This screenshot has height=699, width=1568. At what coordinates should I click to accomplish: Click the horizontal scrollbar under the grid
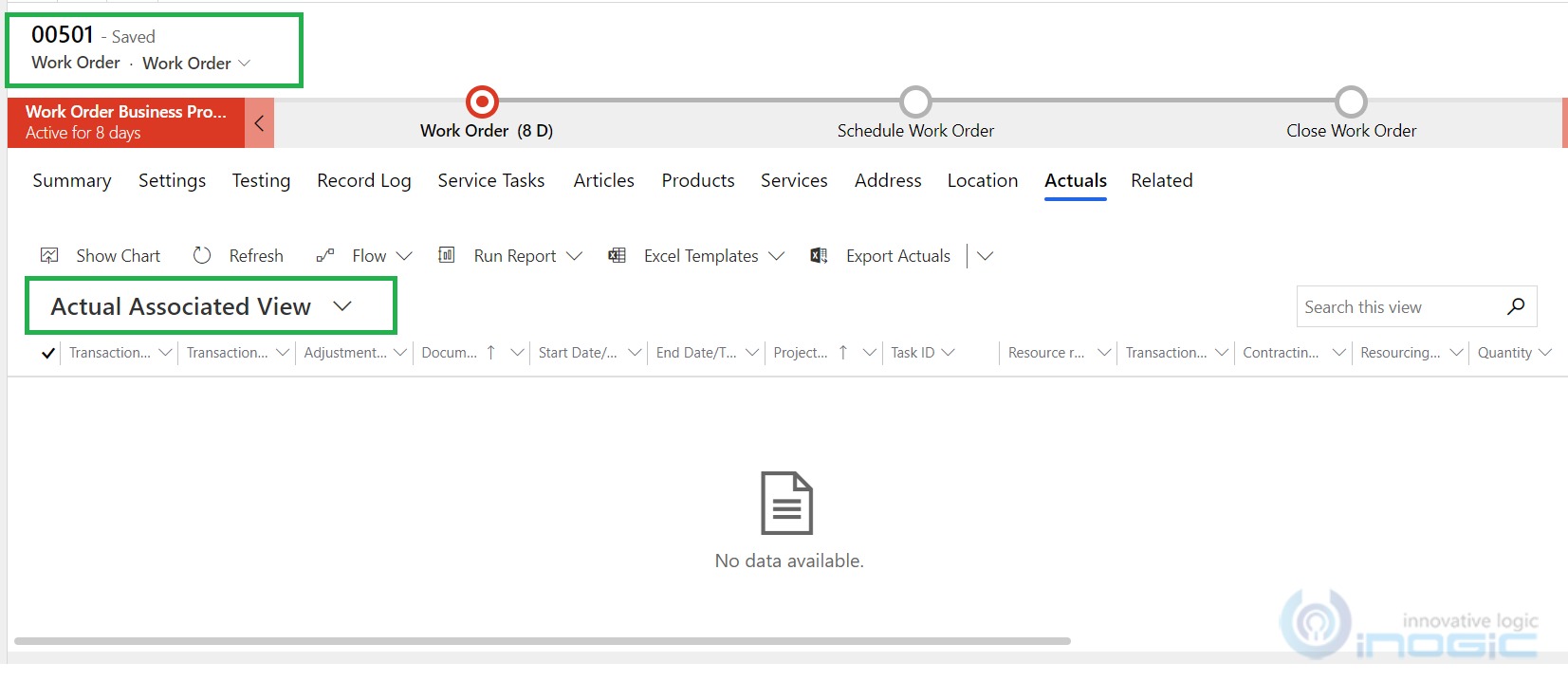[x=543, y=641]
